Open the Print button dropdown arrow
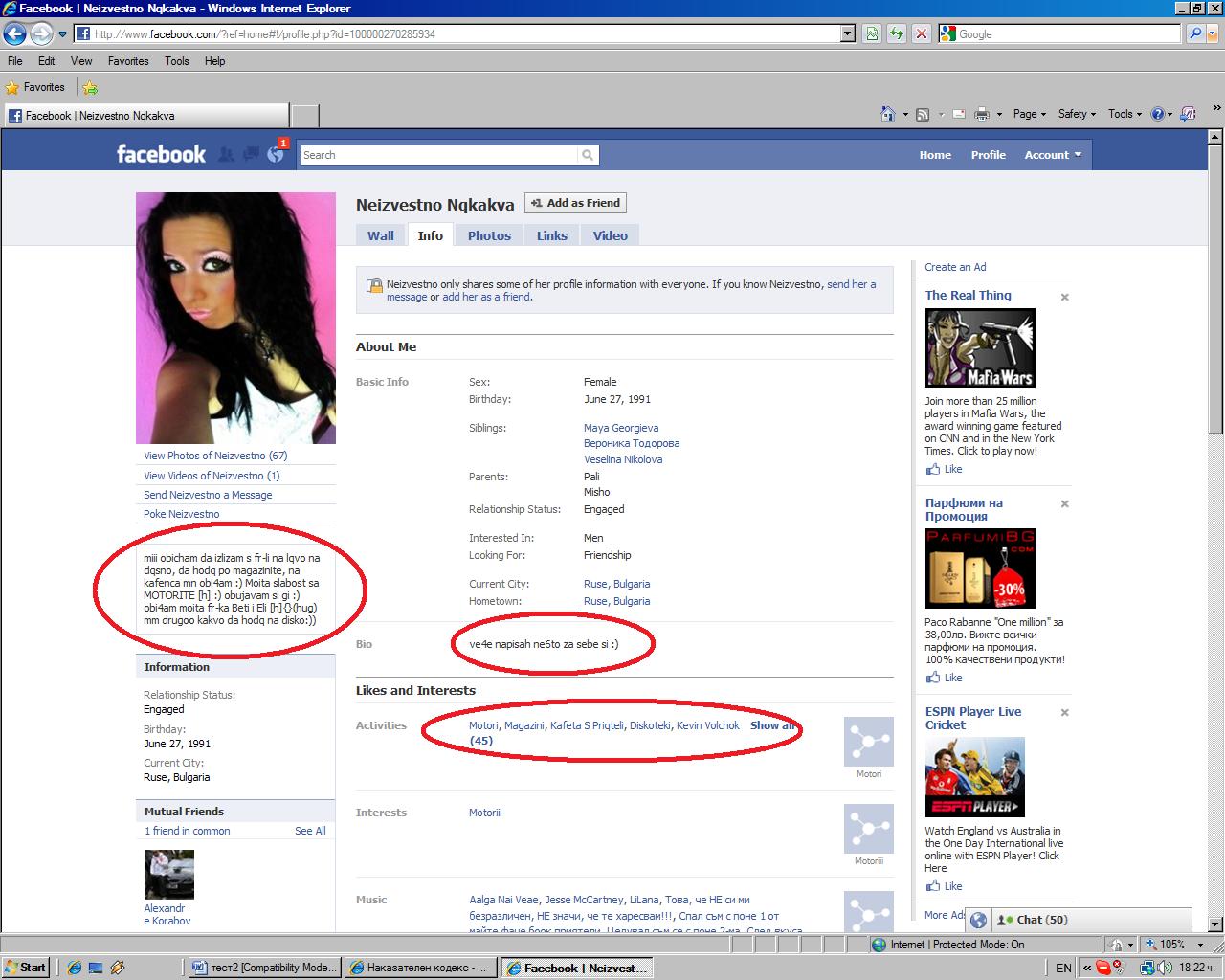 999,114
